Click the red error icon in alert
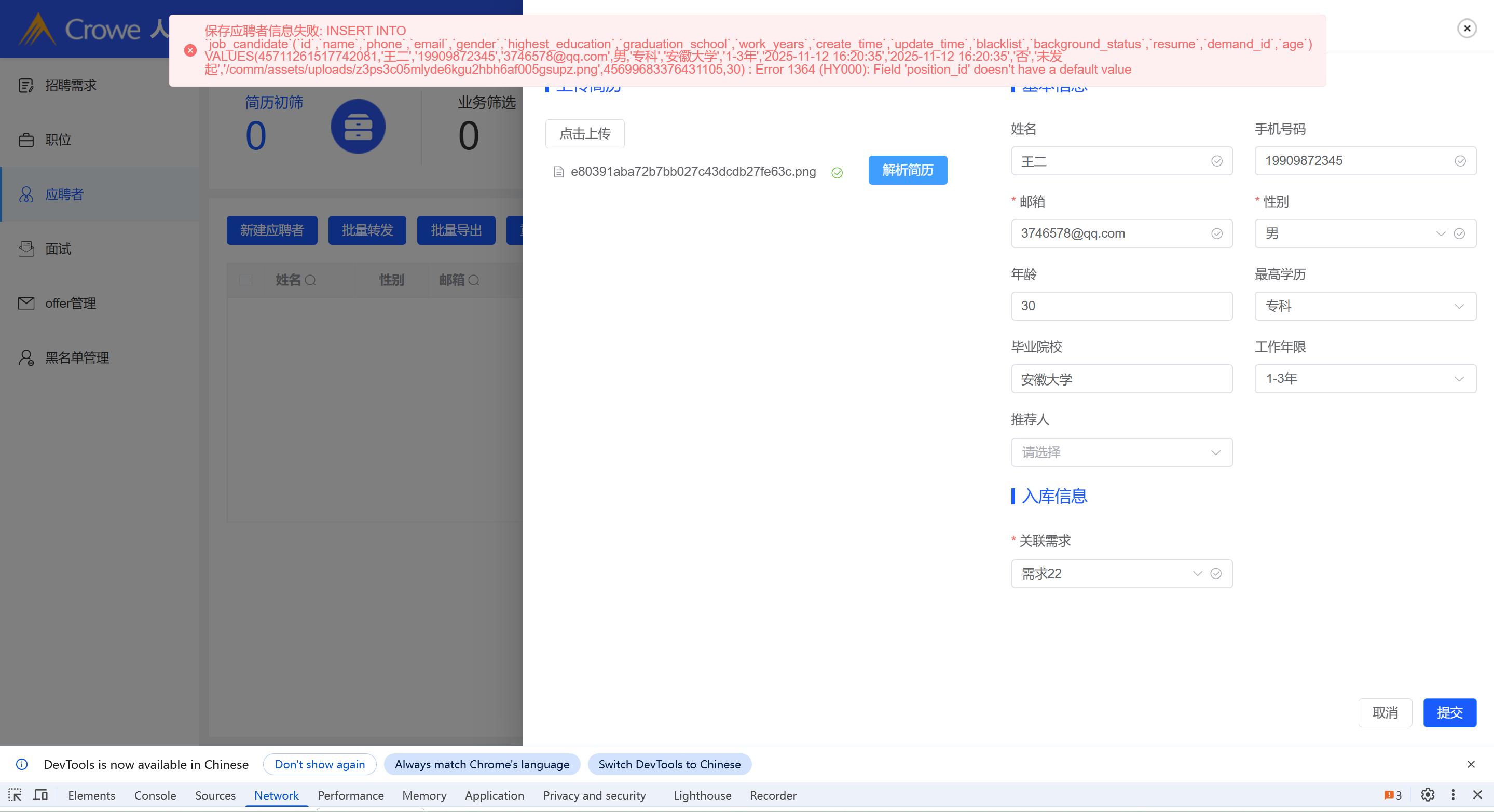This screenshot has height=812, width=1494. click(190, 50)
